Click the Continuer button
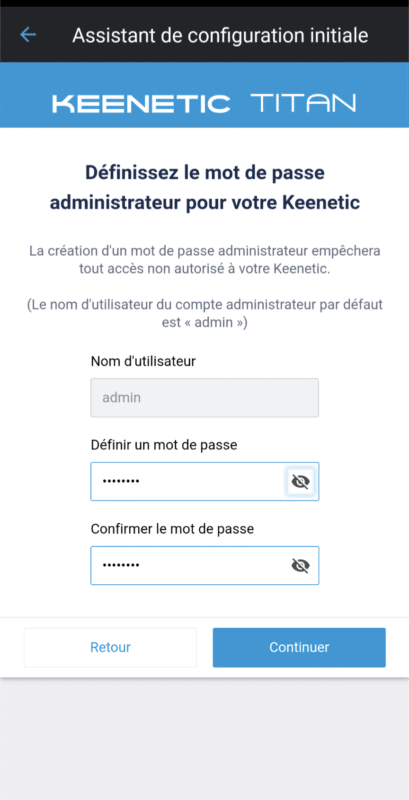 299,647
